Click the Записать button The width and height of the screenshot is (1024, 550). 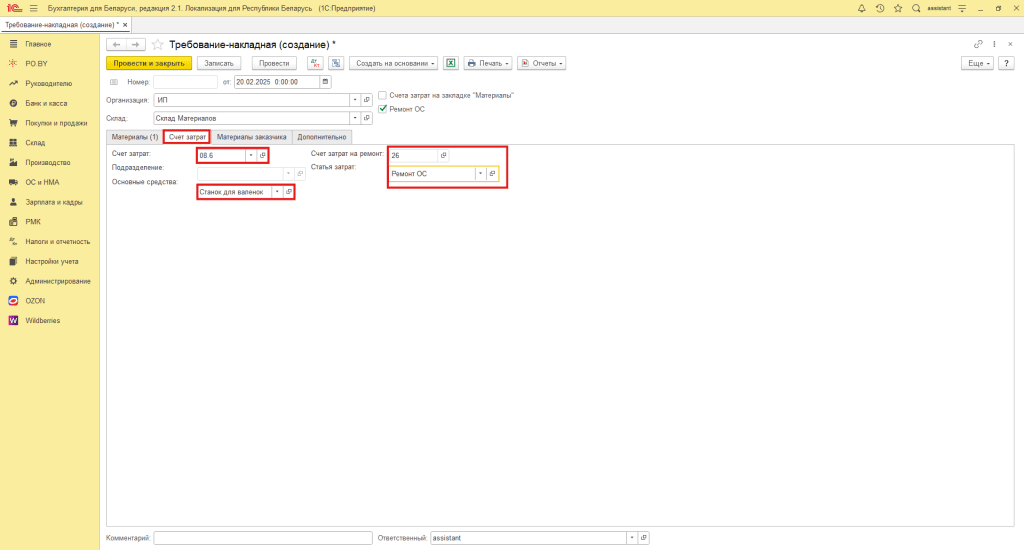(x=219, y=63)
